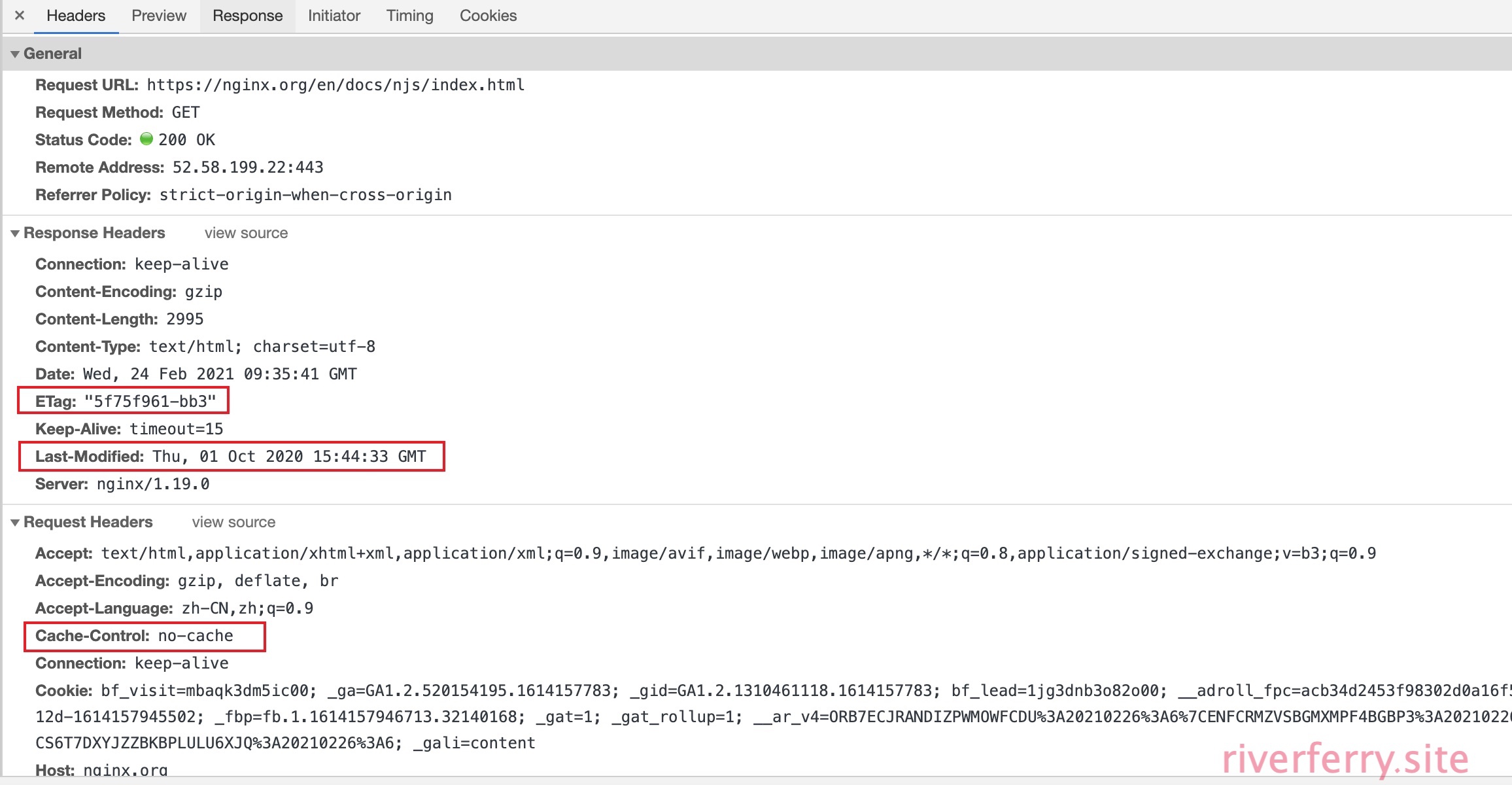Viewport: 1512px width, 785px height.
Task: Collapse the Request Headers section
Action: (x=15, y=523)
